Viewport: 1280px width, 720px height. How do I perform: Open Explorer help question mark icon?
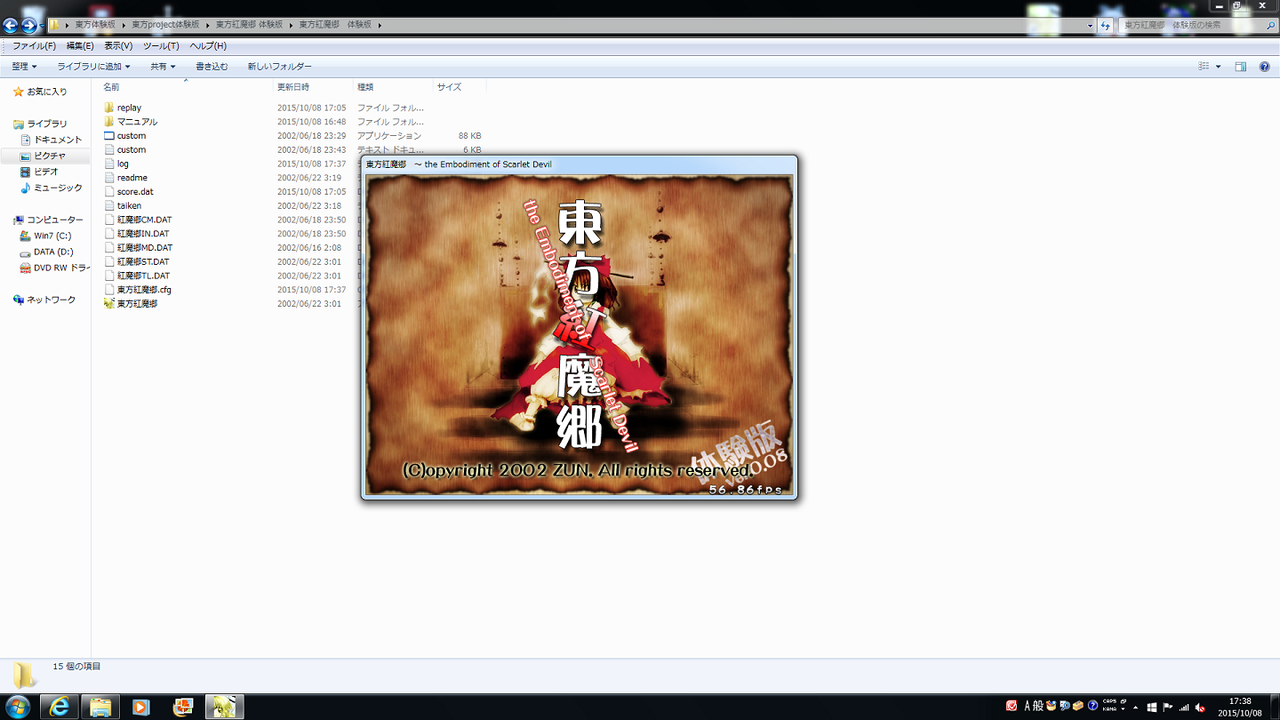coord(1265,66)
